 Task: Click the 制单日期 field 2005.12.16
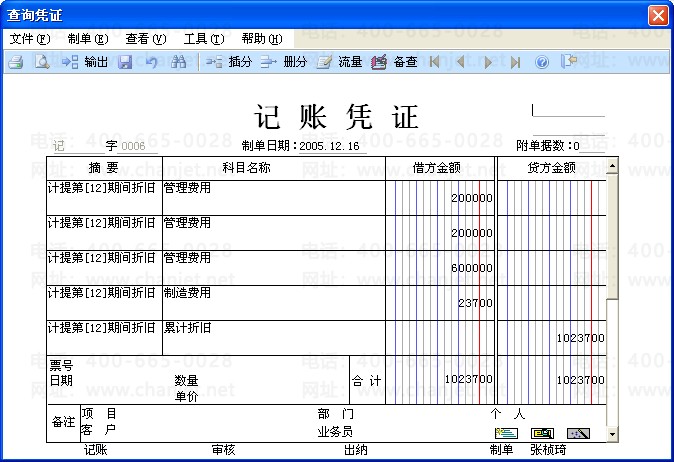[x=332, y=146]
